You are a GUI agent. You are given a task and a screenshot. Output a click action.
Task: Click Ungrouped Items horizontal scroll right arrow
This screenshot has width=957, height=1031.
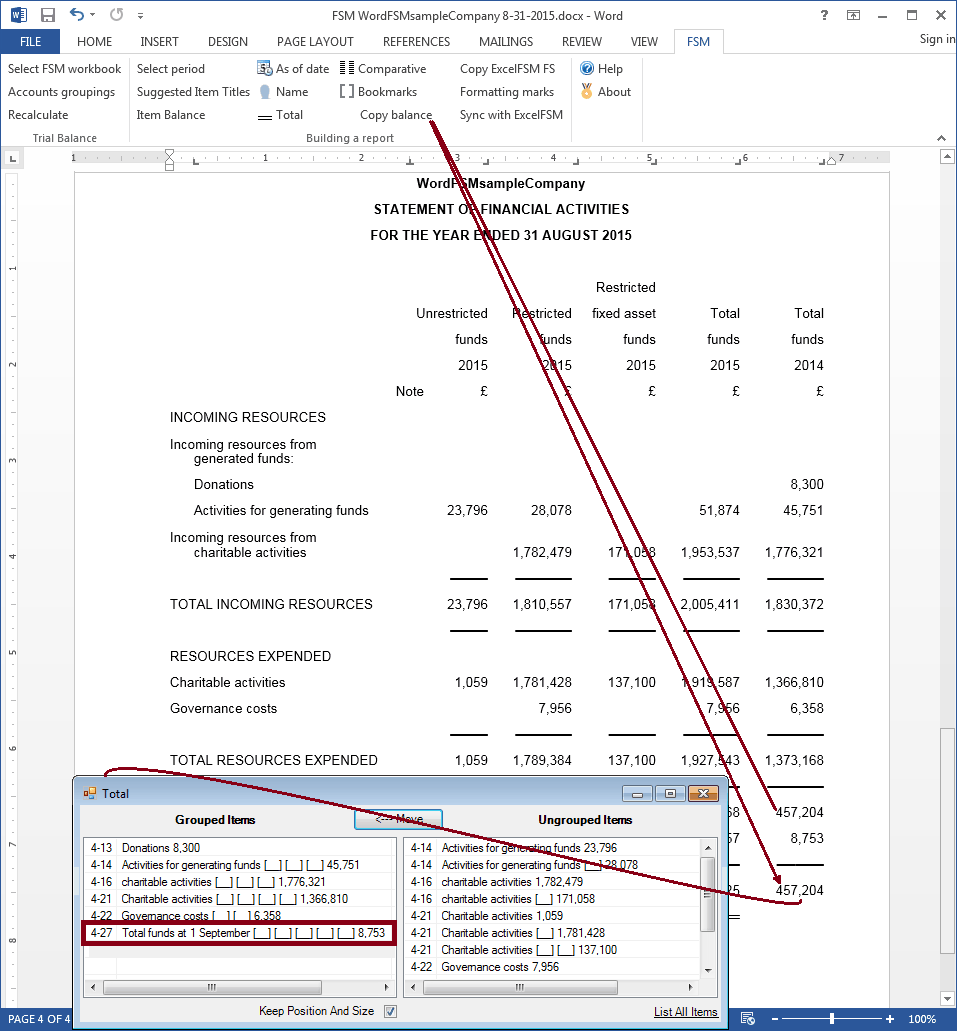[x=690, y=988]
